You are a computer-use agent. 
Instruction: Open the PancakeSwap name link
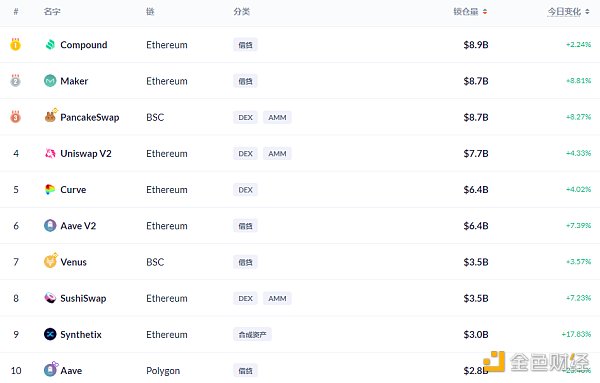click(x=90, y=117)
